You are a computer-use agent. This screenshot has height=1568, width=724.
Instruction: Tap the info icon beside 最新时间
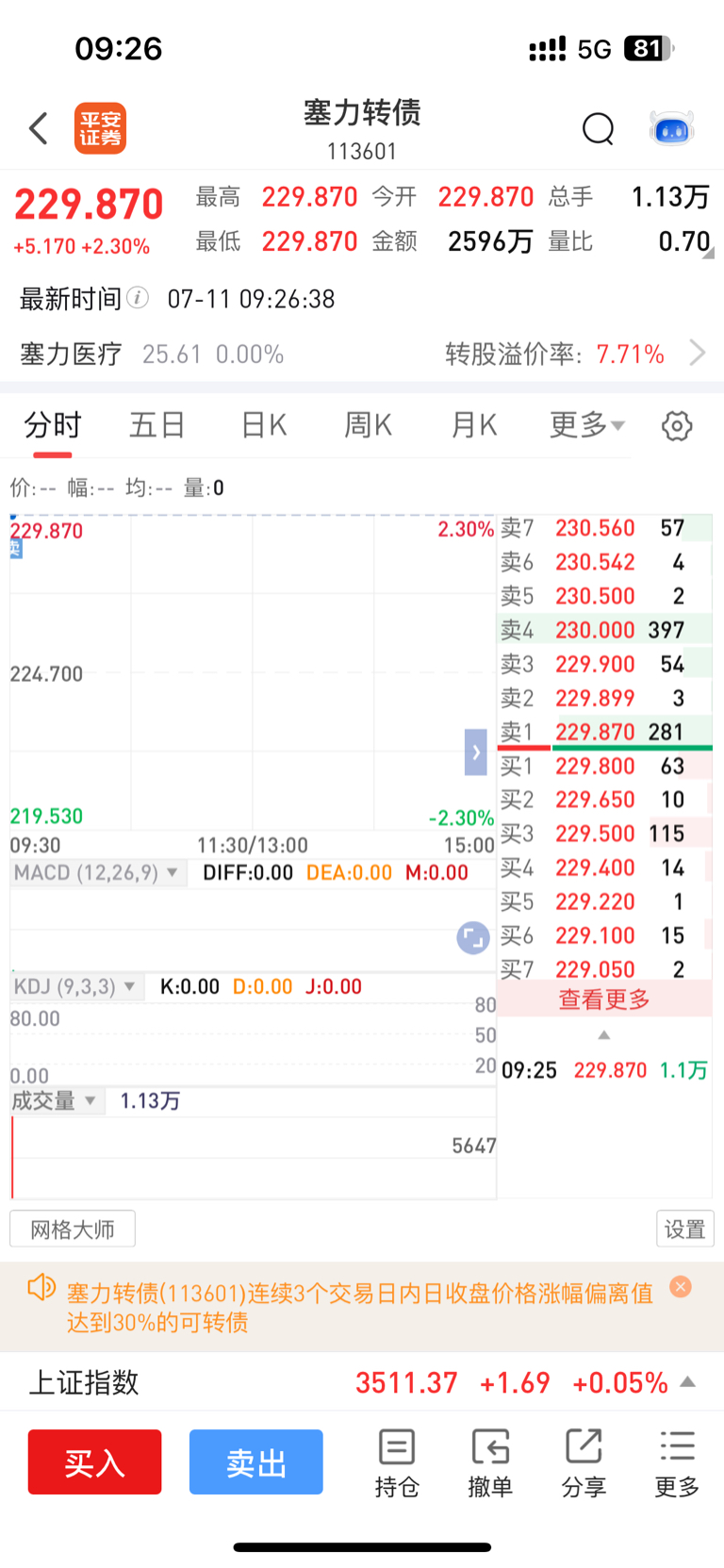(138, 298)
